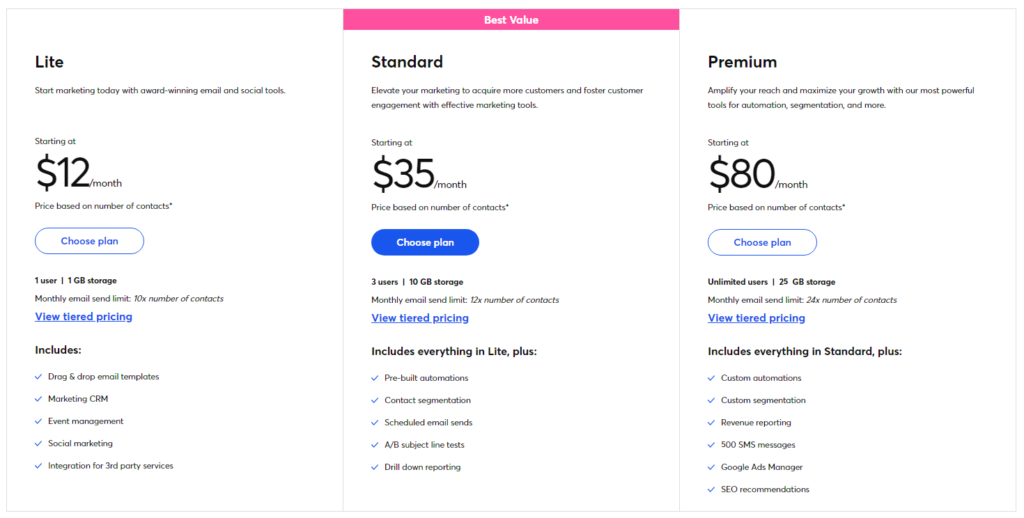This screenshot has height=518, width=1024.
Task: Click the checkmark next to Pre-built automations
Action: (375, 378)
